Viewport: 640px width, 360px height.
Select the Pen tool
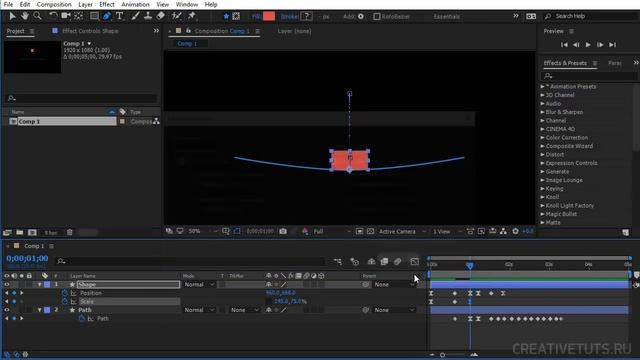coord(107,16)
